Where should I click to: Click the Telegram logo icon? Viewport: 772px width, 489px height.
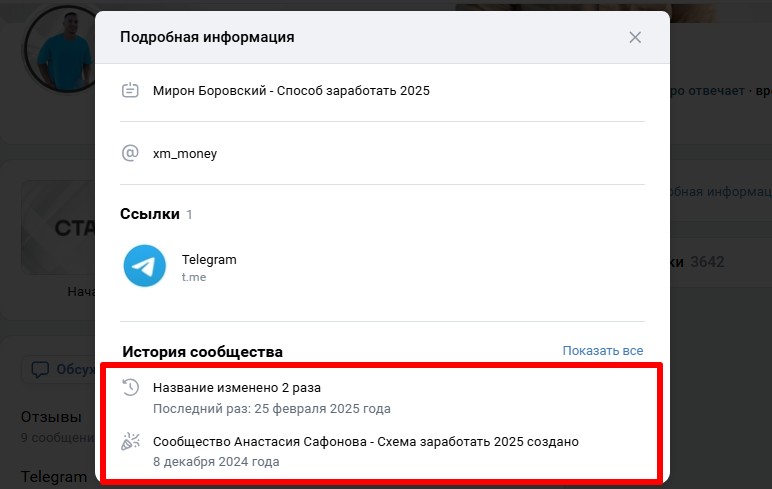(x=145, y=267)
